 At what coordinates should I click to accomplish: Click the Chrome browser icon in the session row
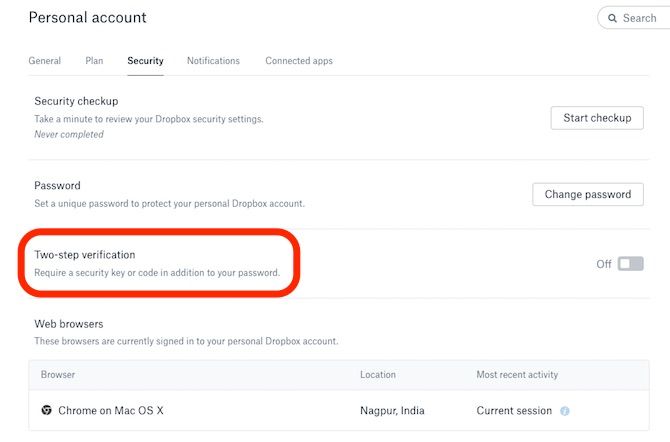click(x=47, y=410)
